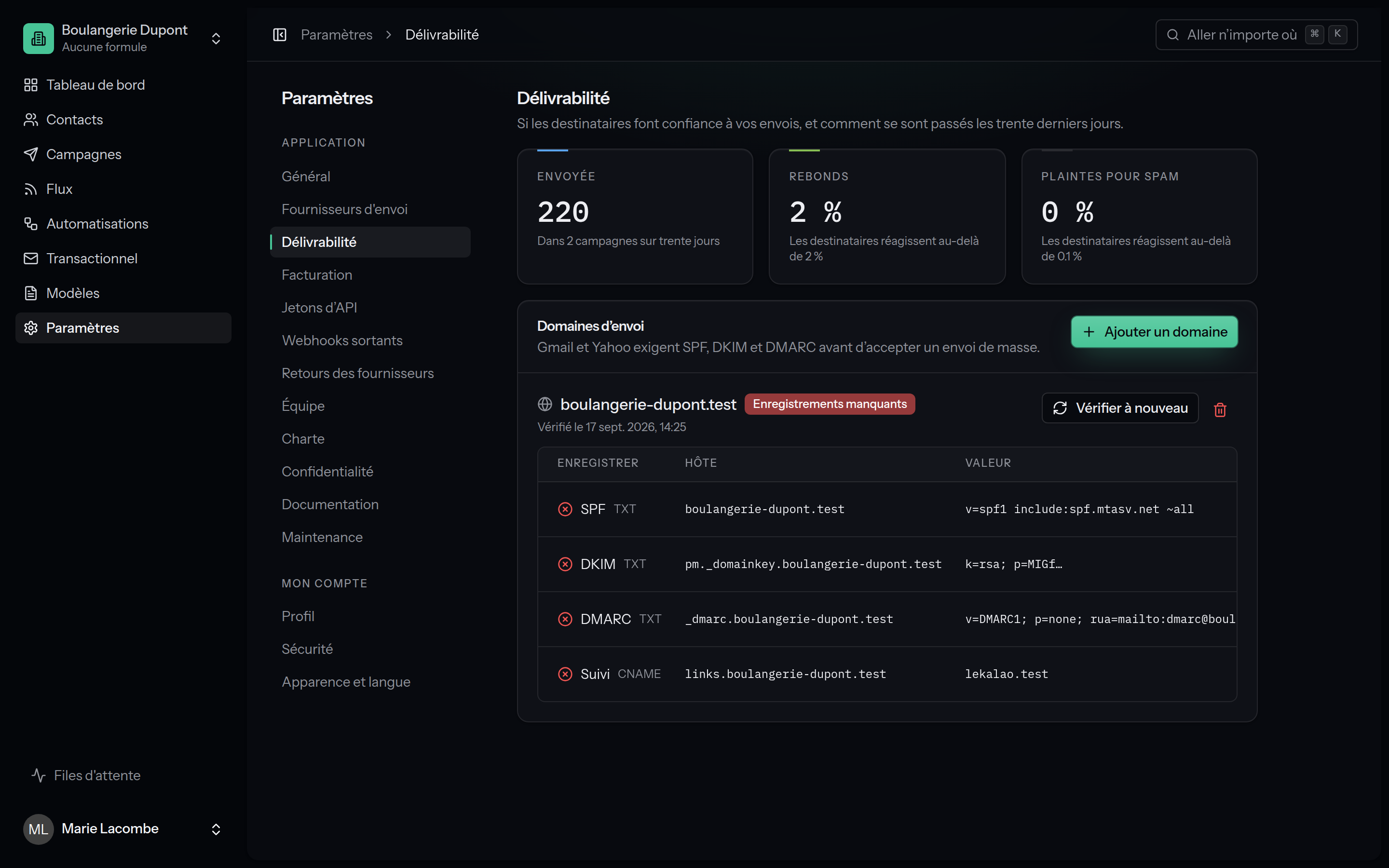Click the Paramètres breadcrumb link
Viewport: 1389px width, 868px height.
tap(336, 35)
